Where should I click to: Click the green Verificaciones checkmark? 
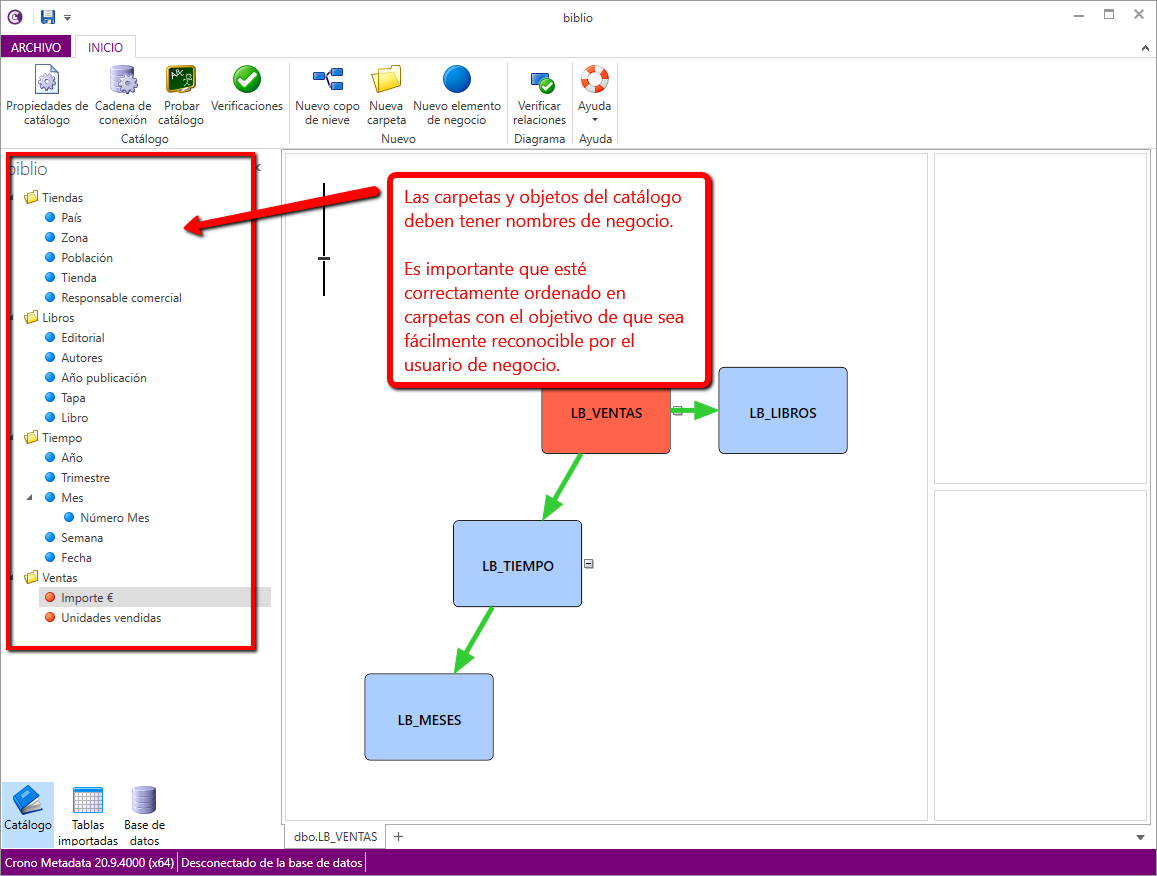[247, 80]
